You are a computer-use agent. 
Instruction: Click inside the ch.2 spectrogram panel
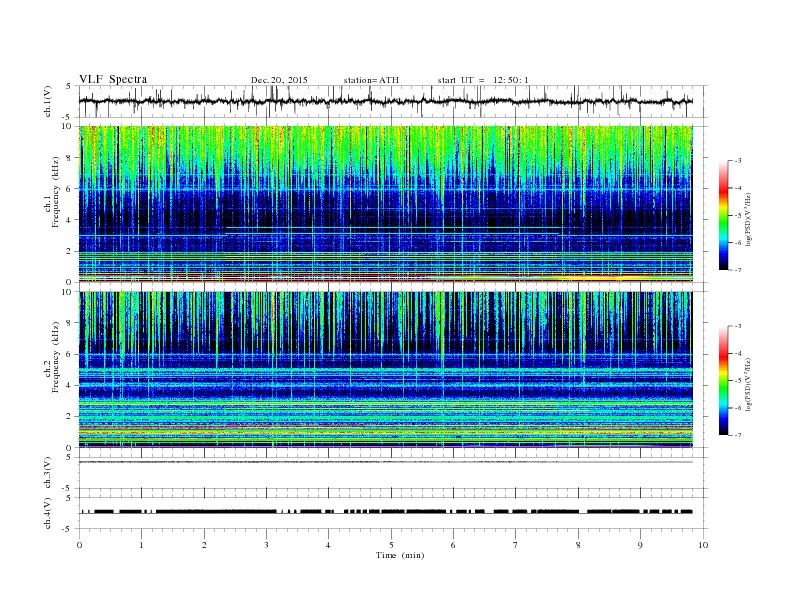(385, 369)
